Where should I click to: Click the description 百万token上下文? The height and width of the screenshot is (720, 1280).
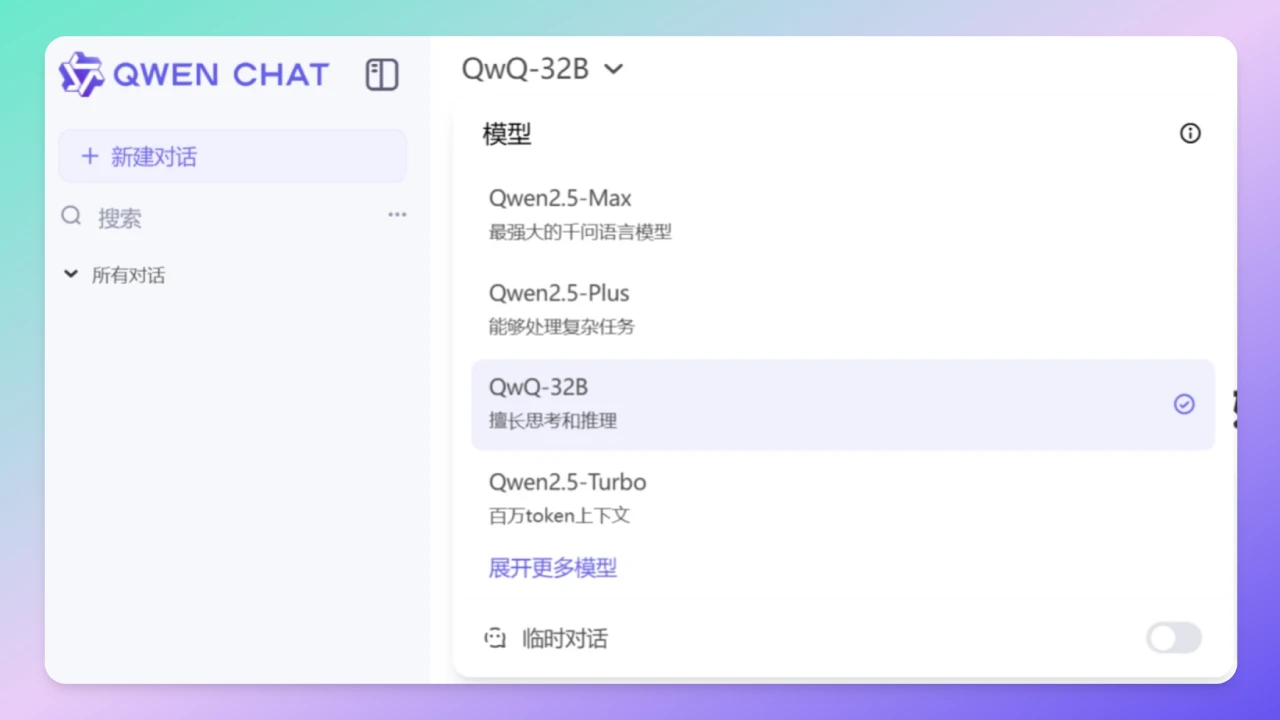559,516
